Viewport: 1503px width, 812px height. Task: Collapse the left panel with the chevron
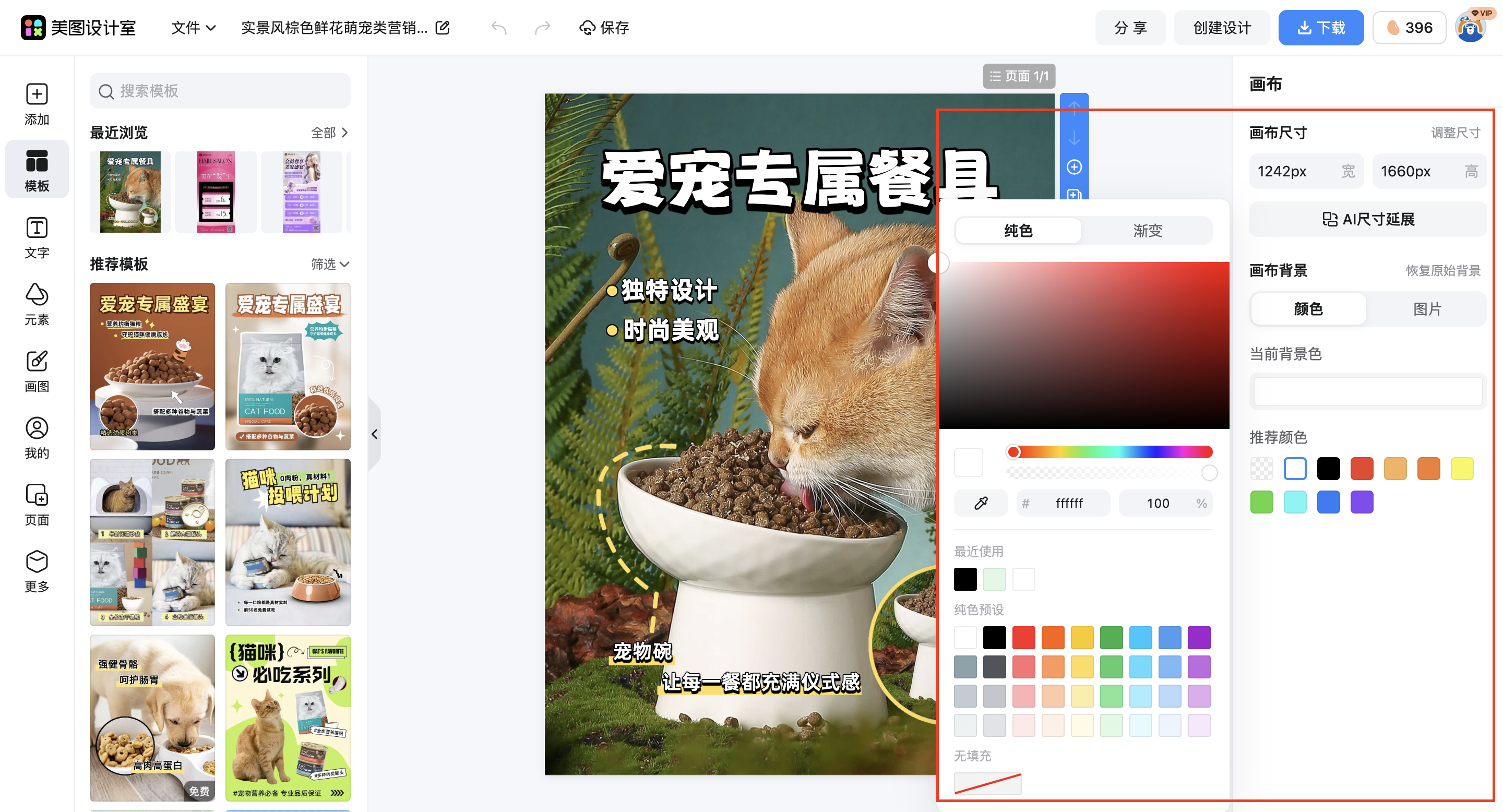coord(375,434)
